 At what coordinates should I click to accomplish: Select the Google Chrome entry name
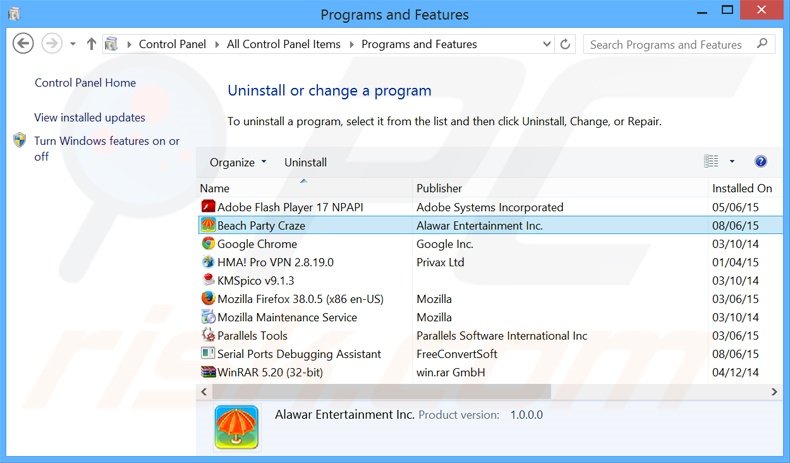click(x=257, y=244)
